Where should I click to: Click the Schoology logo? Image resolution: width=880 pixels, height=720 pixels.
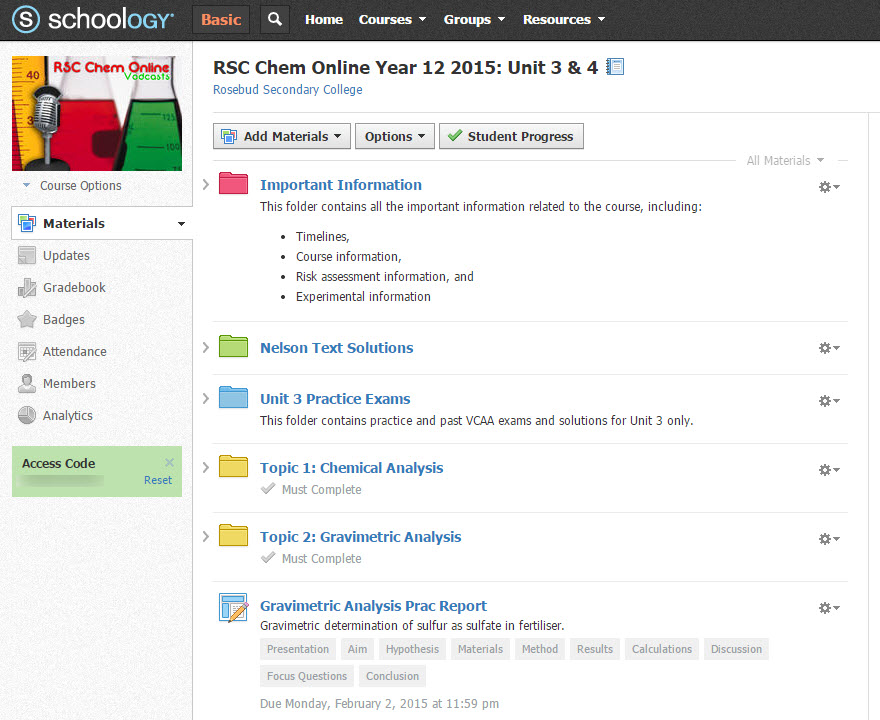tap(93, 19)
